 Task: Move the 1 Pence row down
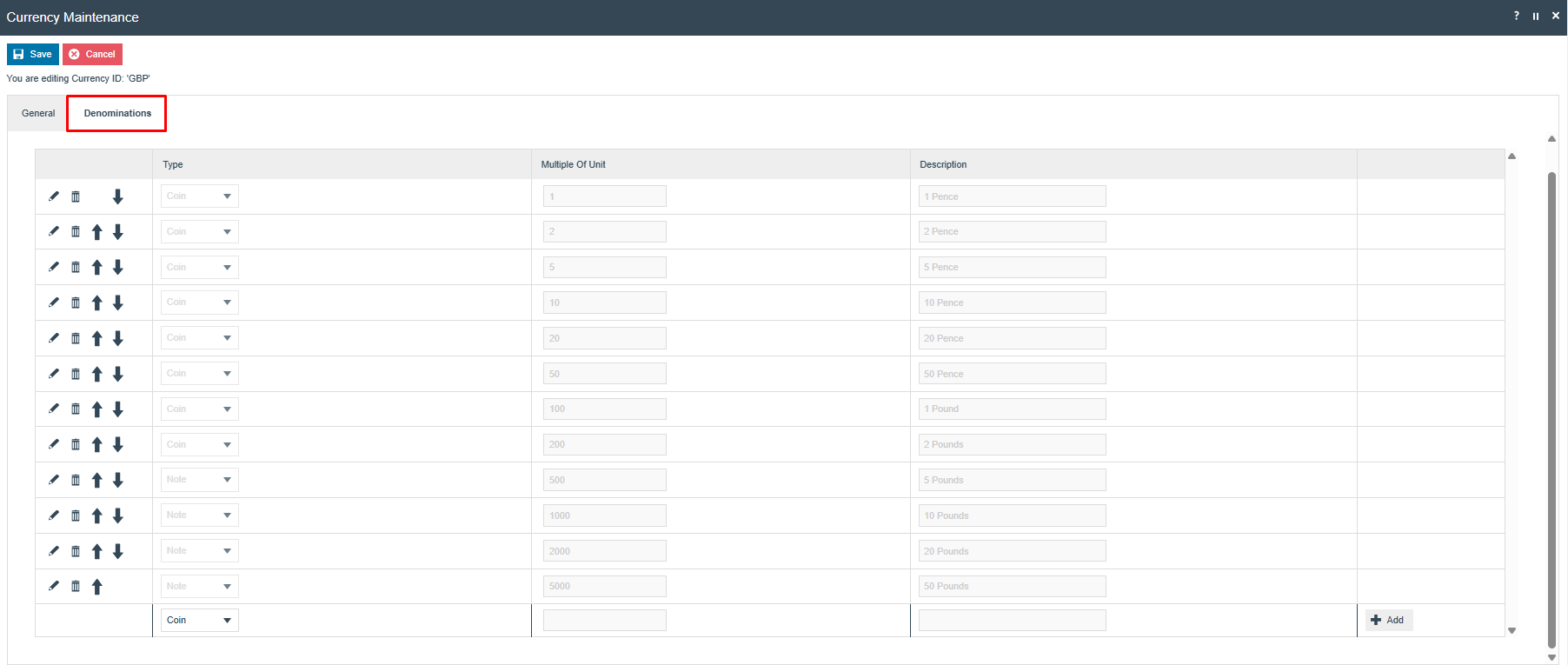118,196
